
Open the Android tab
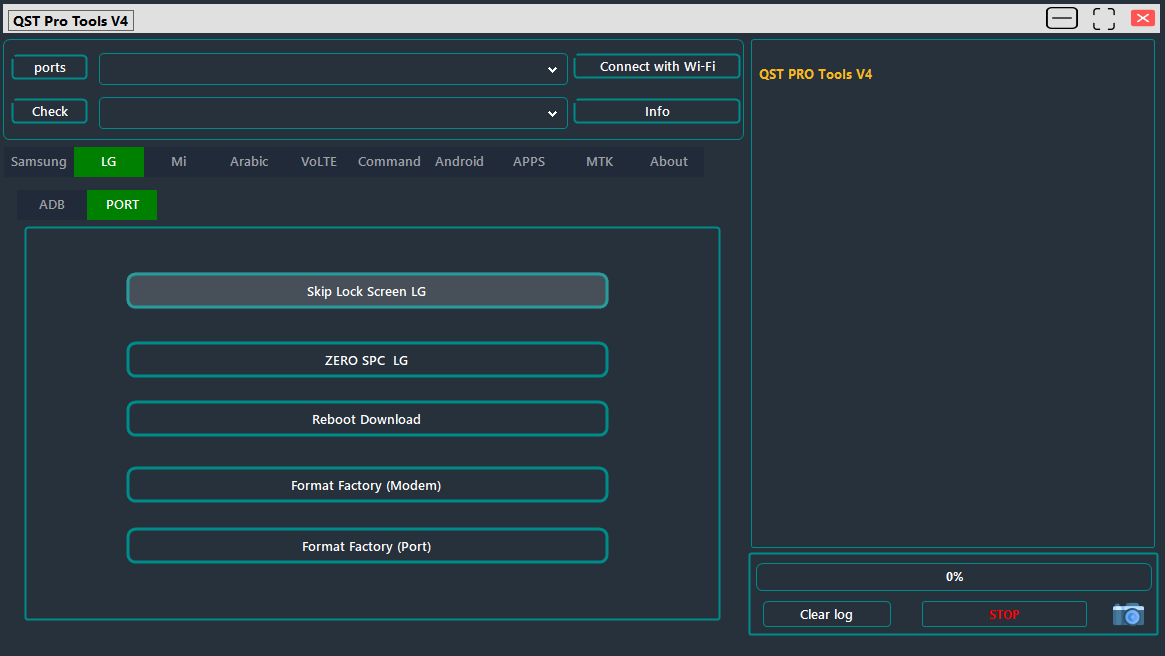pyautogui.click(x=459, y=161)
